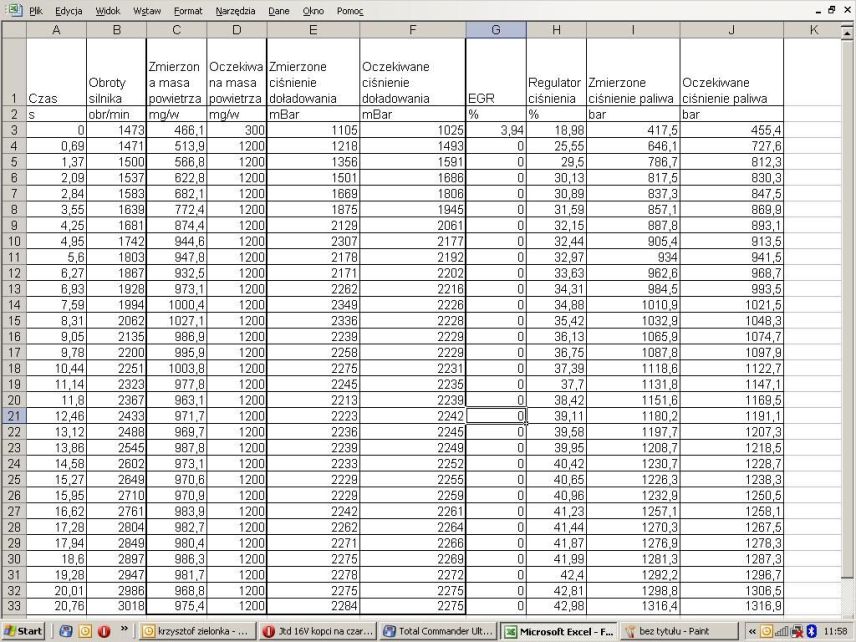The width and height of the screenshot is (856, 642).
Task: Click the 'EGR' header cell
Action: [x=496, y=72]
